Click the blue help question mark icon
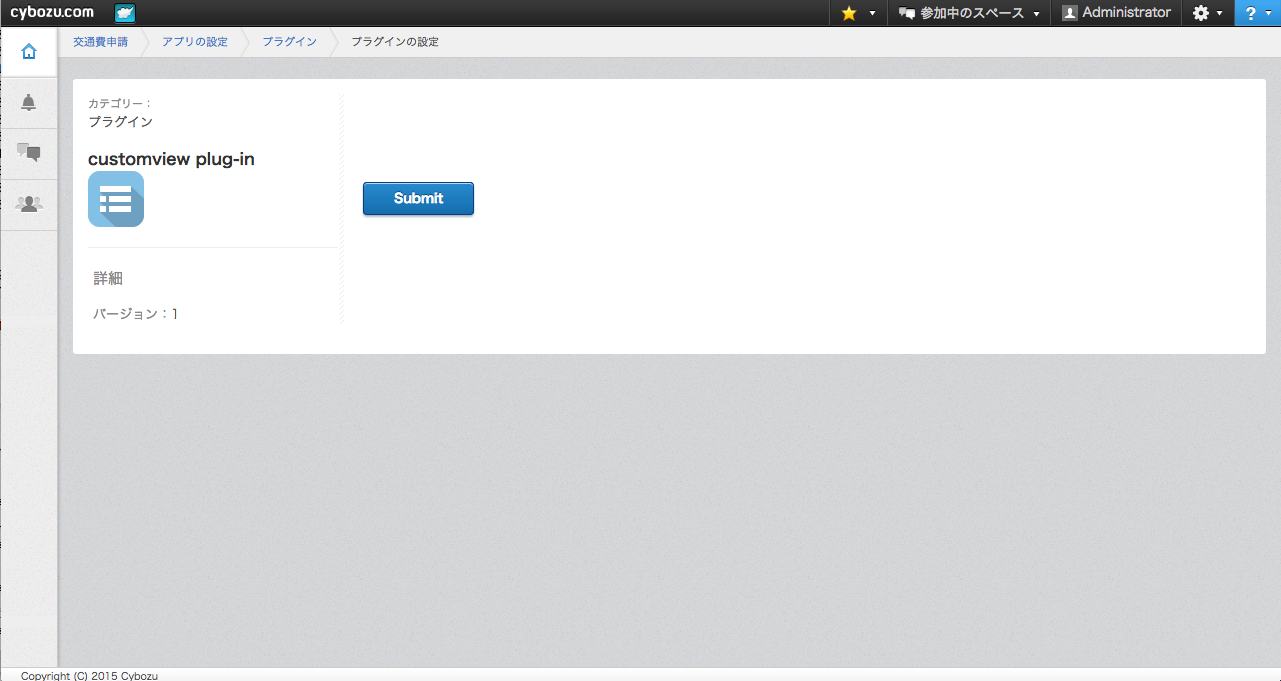The height and width of the screenshot is (681, 1281). pyautogui.click(x=1250, y=13)
